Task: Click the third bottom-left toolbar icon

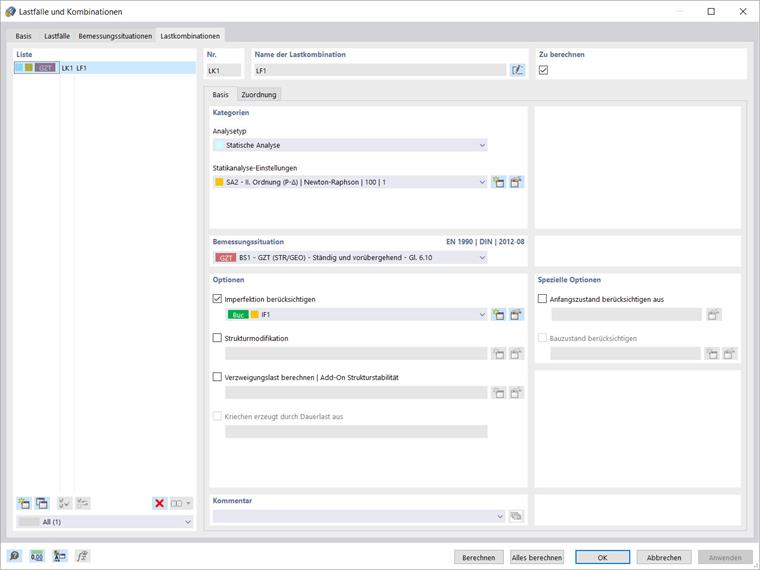Action: 60,556
